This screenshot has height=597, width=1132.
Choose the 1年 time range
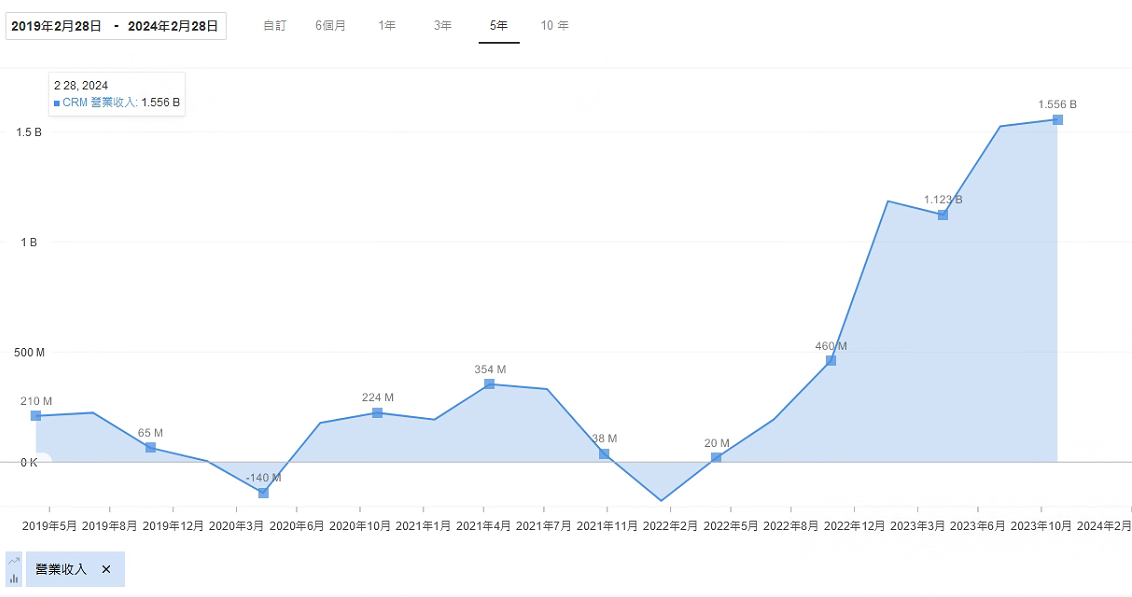pyautogui.click(x=387, y=26)
